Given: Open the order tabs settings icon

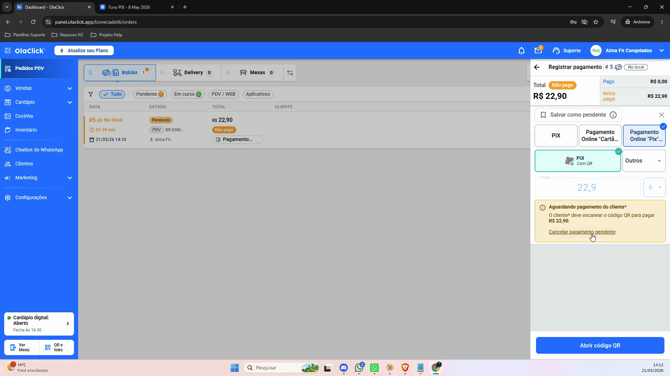Looking at the screenshot, I should coord(290,73).
